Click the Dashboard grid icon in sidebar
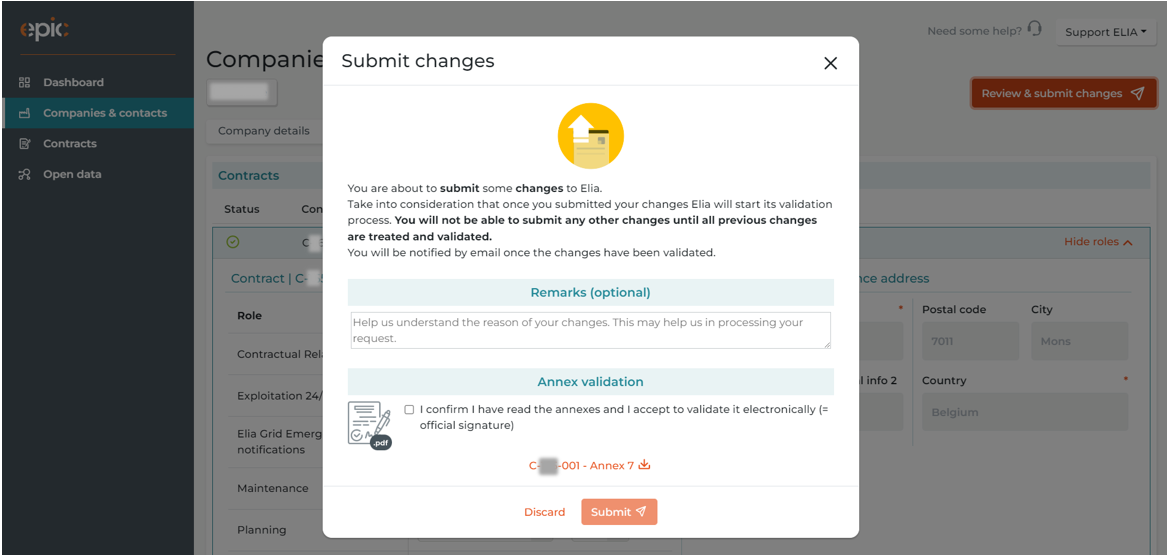 (x=25, y=82)
